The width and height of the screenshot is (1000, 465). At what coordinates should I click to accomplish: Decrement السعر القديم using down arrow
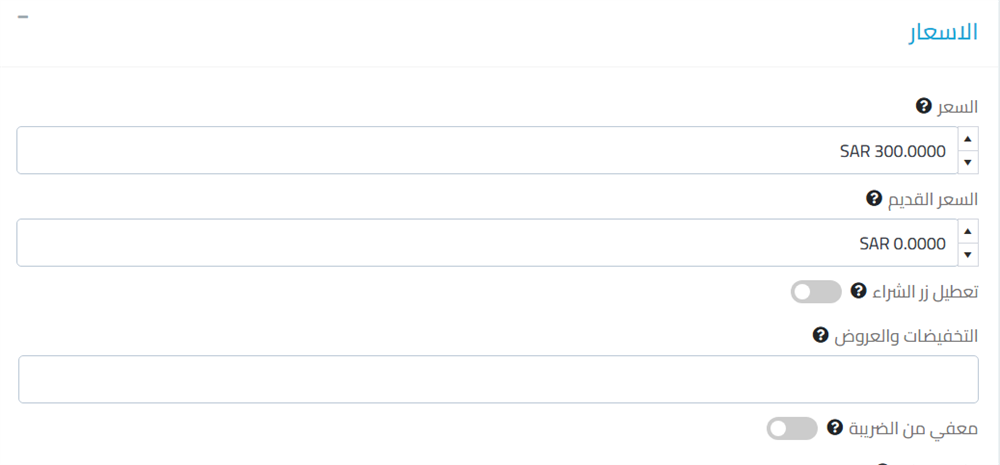tap(968, 255)
